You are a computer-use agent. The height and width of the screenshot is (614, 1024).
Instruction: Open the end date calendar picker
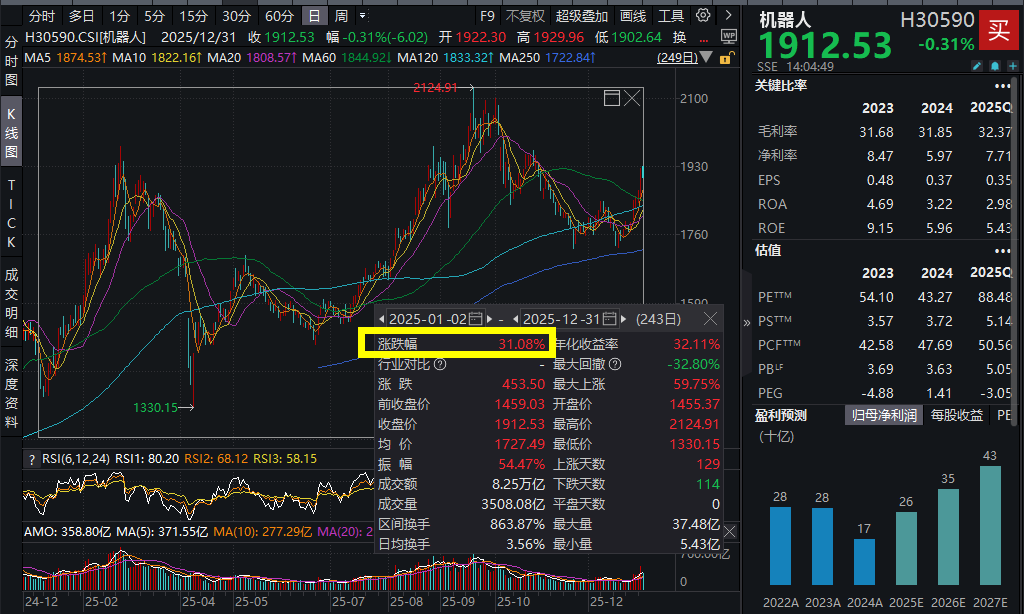608,319
